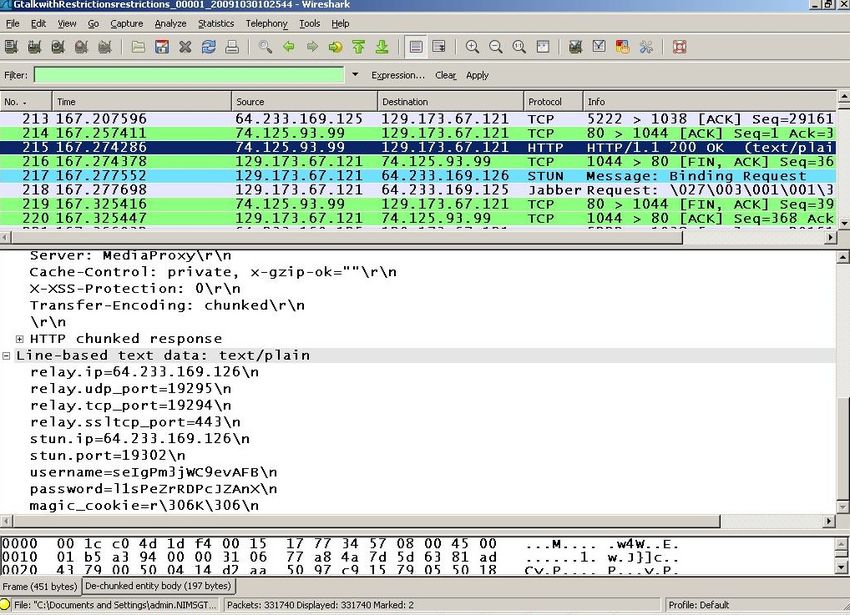
Task: Switch to Frame (451 bytes) tab
Action: 40,586
